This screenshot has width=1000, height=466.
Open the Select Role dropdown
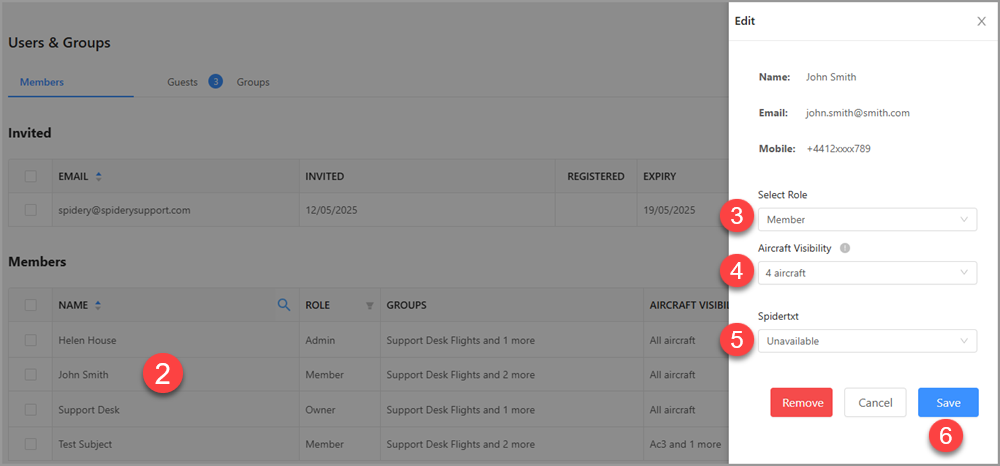pyautogui.click(x=867, y=219)
